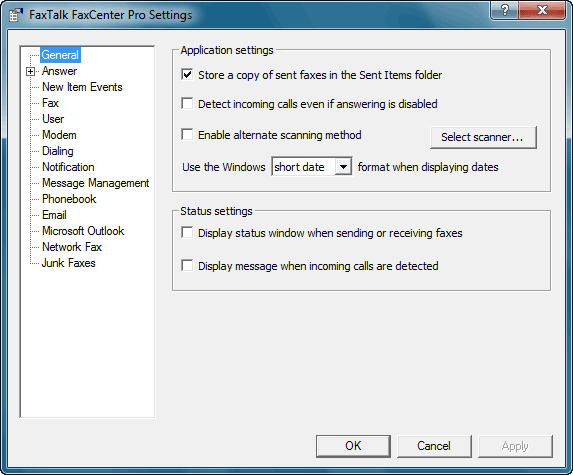Select Dialing in the tree
The image size is (573, 475).
point(58,151)
